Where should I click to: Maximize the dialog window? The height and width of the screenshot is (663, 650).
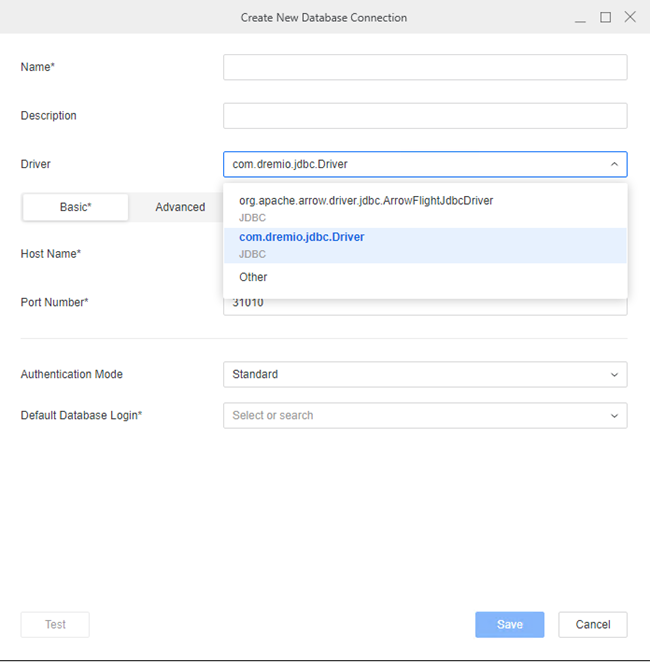605,17
